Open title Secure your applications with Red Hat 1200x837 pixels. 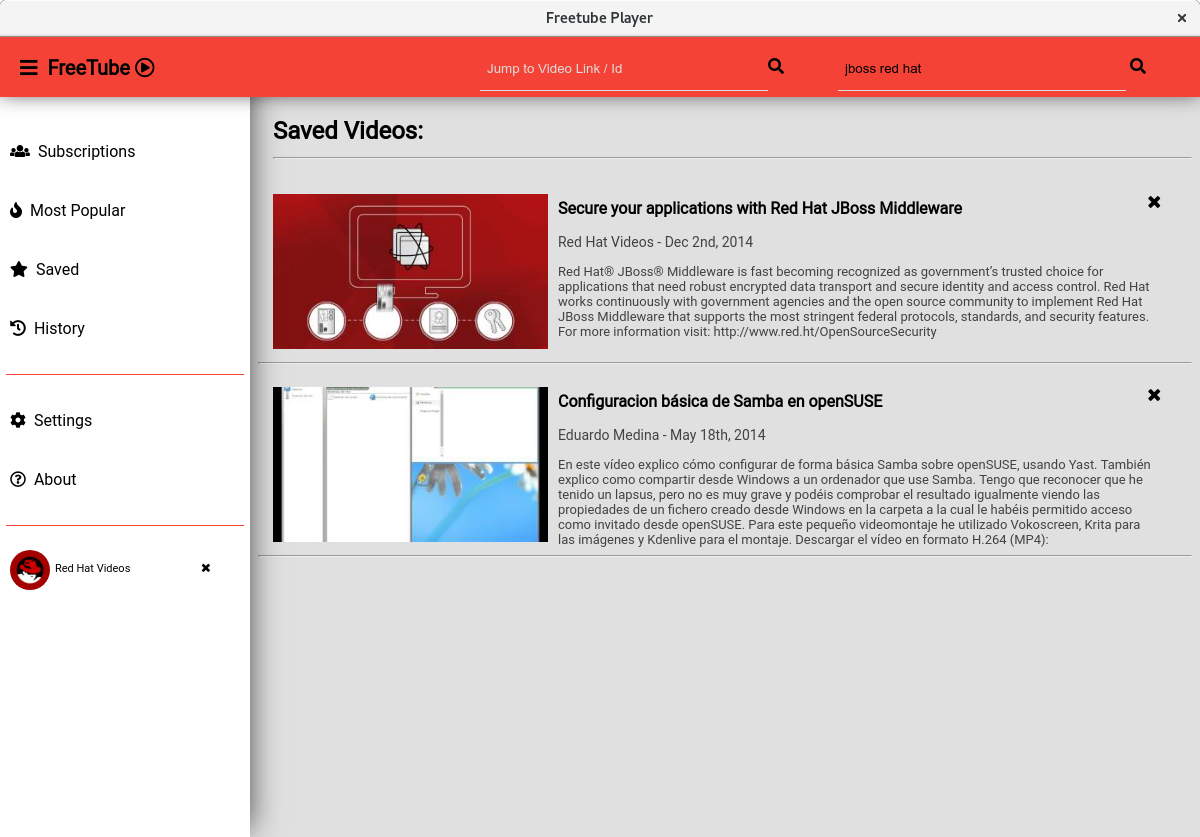point(759,208)
